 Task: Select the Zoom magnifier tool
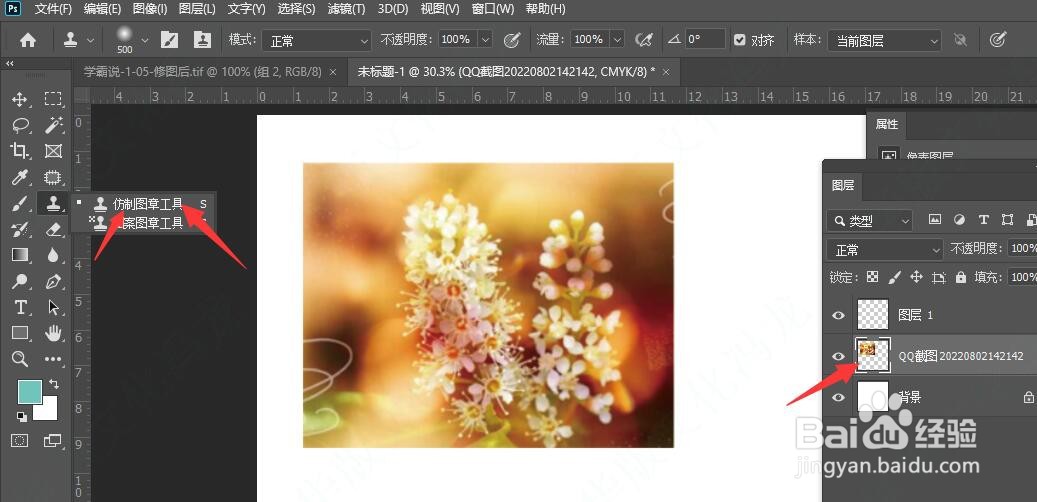click(20, 359)
